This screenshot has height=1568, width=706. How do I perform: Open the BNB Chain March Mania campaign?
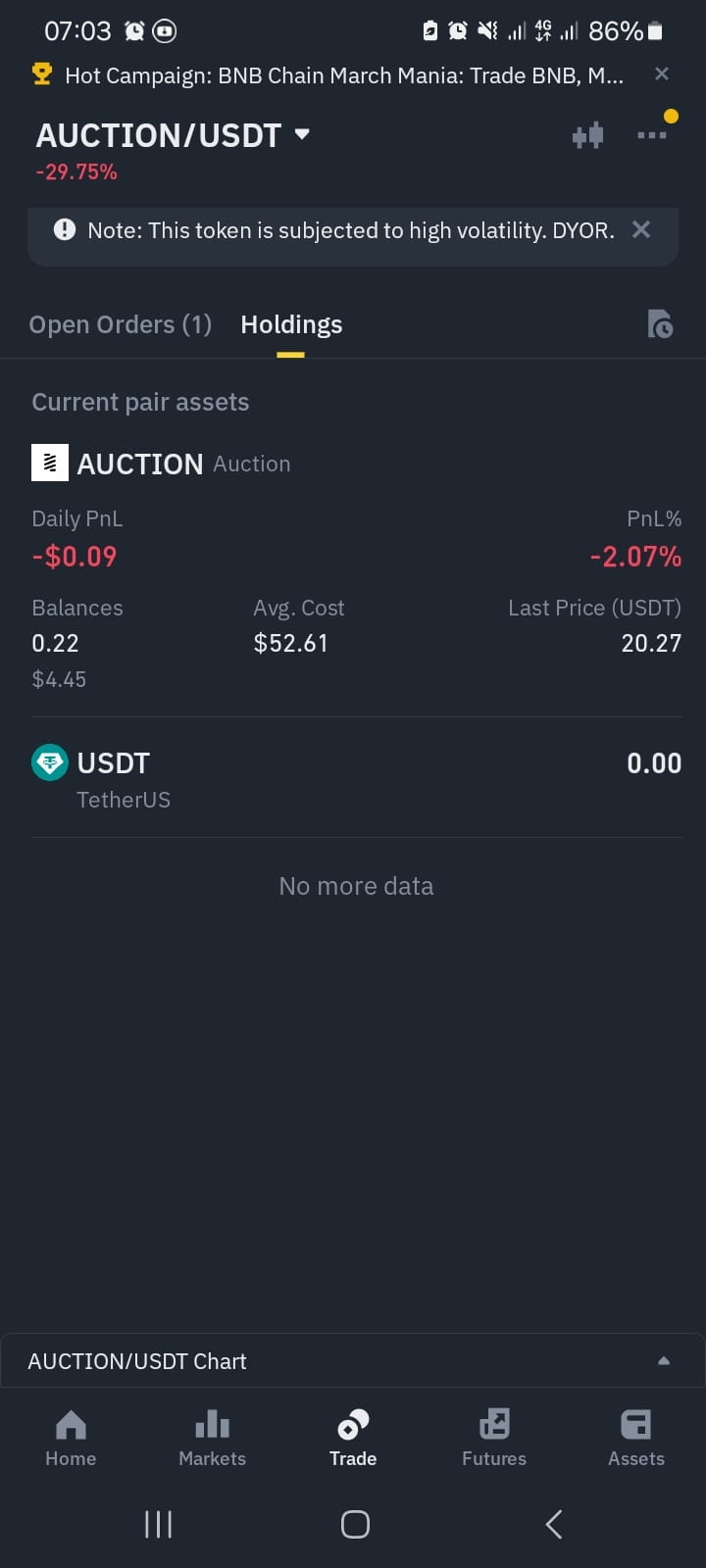[x=344, y=75]
